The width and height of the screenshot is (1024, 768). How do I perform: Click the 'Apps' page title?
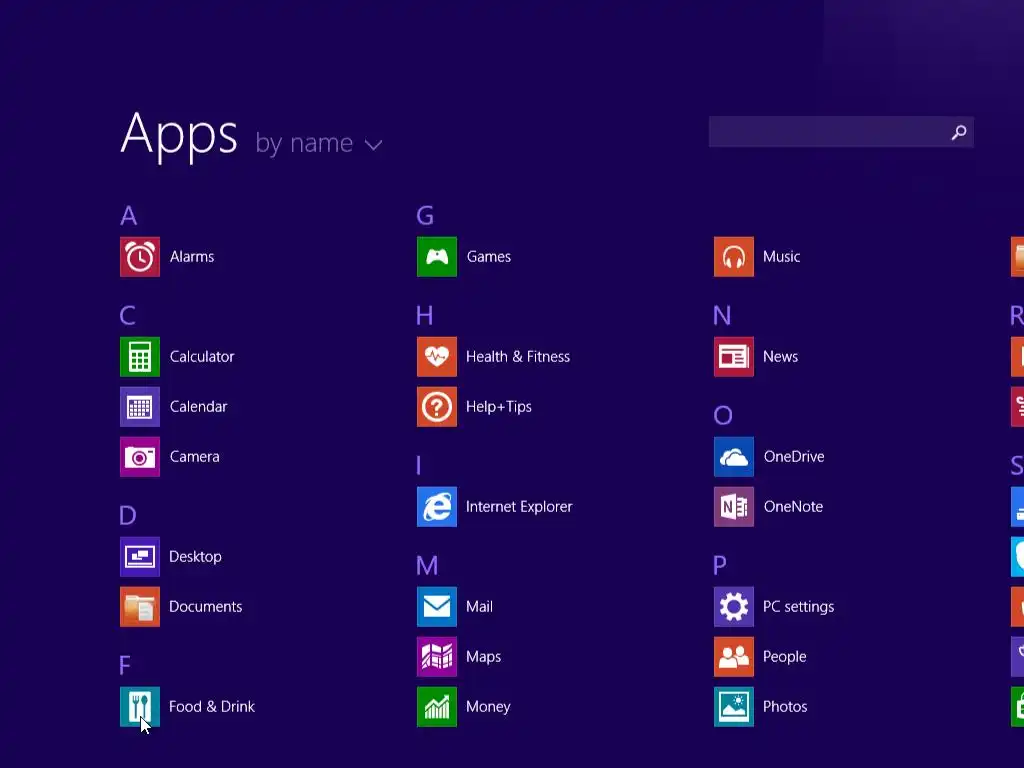179,136
